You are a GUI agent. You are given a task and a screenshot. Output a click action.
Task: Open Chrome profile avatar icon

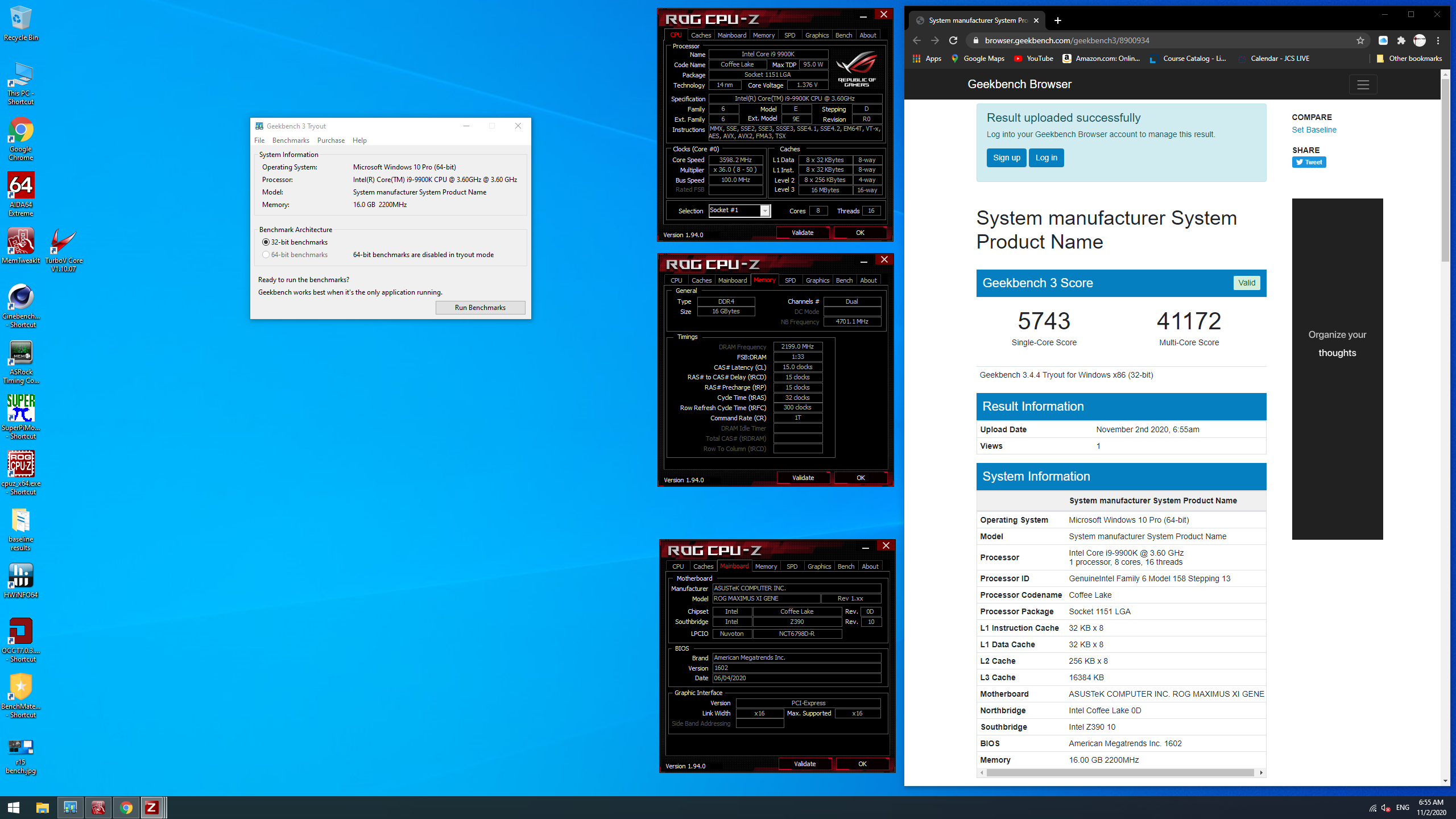coord(1420,40)
